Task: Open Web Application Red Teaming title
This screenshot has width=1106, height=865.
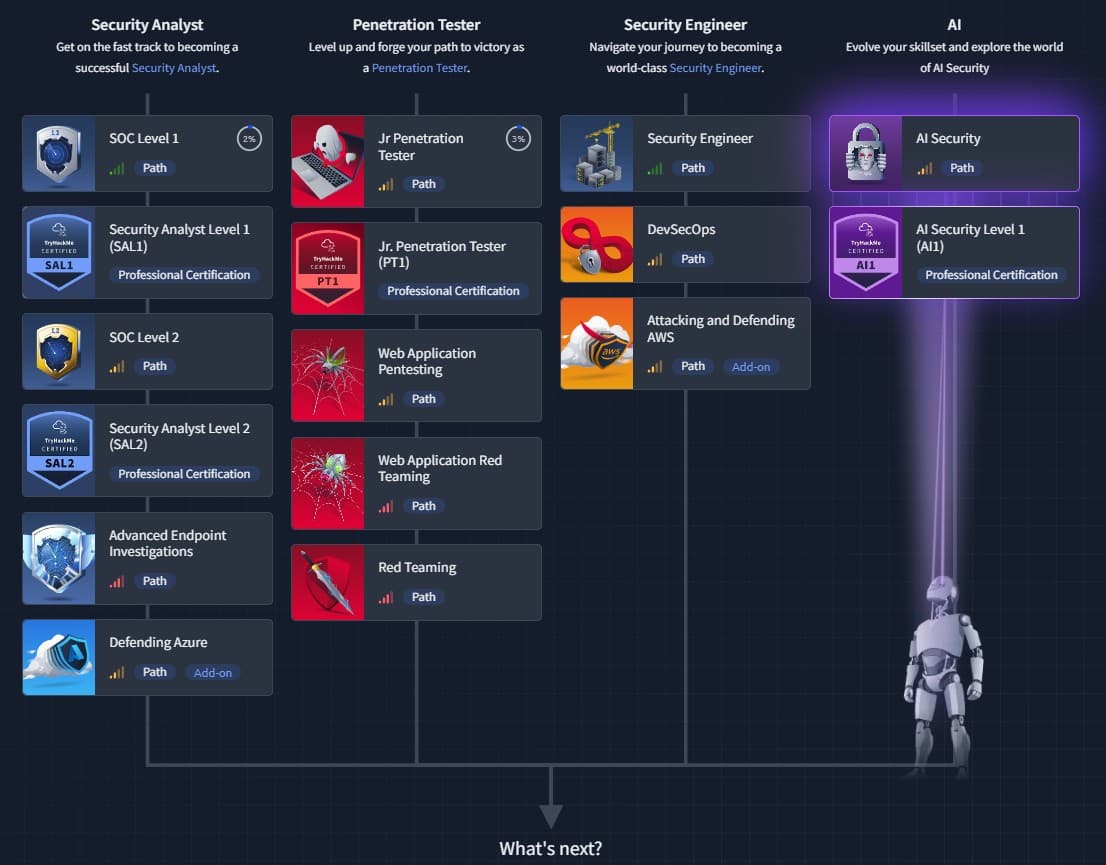Action: 440,468
